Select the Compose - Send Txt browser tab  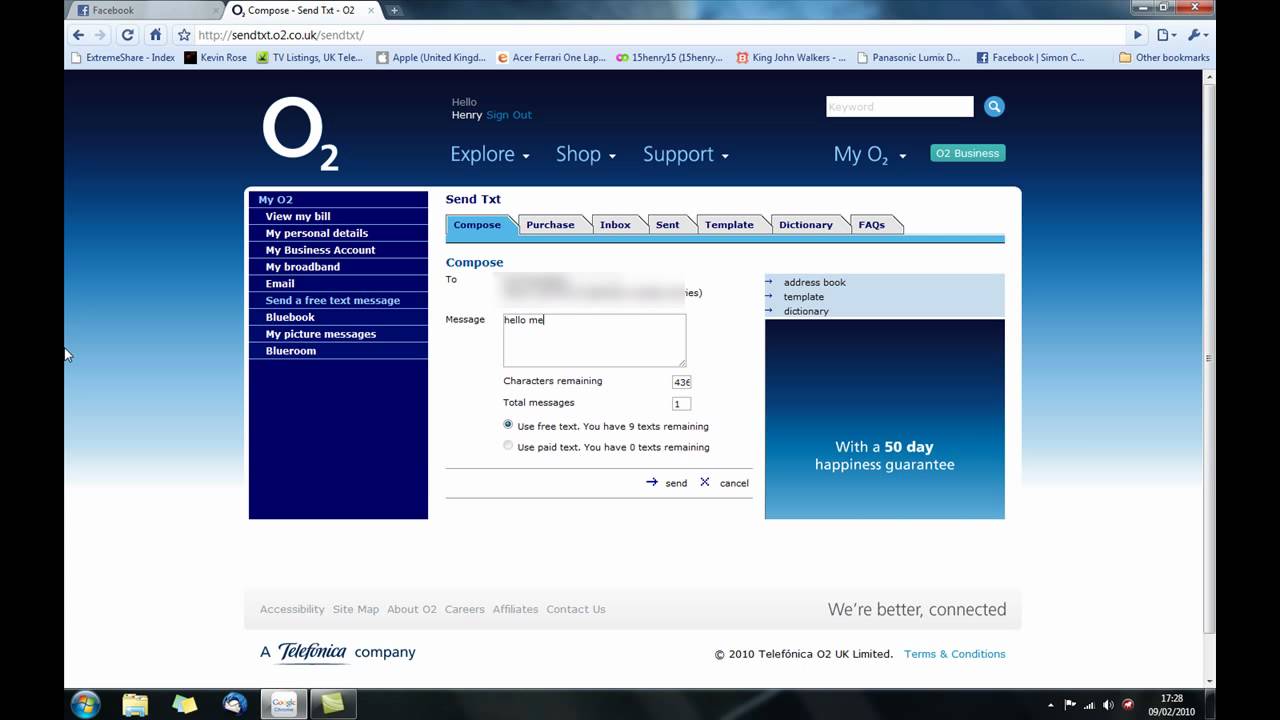301,10
